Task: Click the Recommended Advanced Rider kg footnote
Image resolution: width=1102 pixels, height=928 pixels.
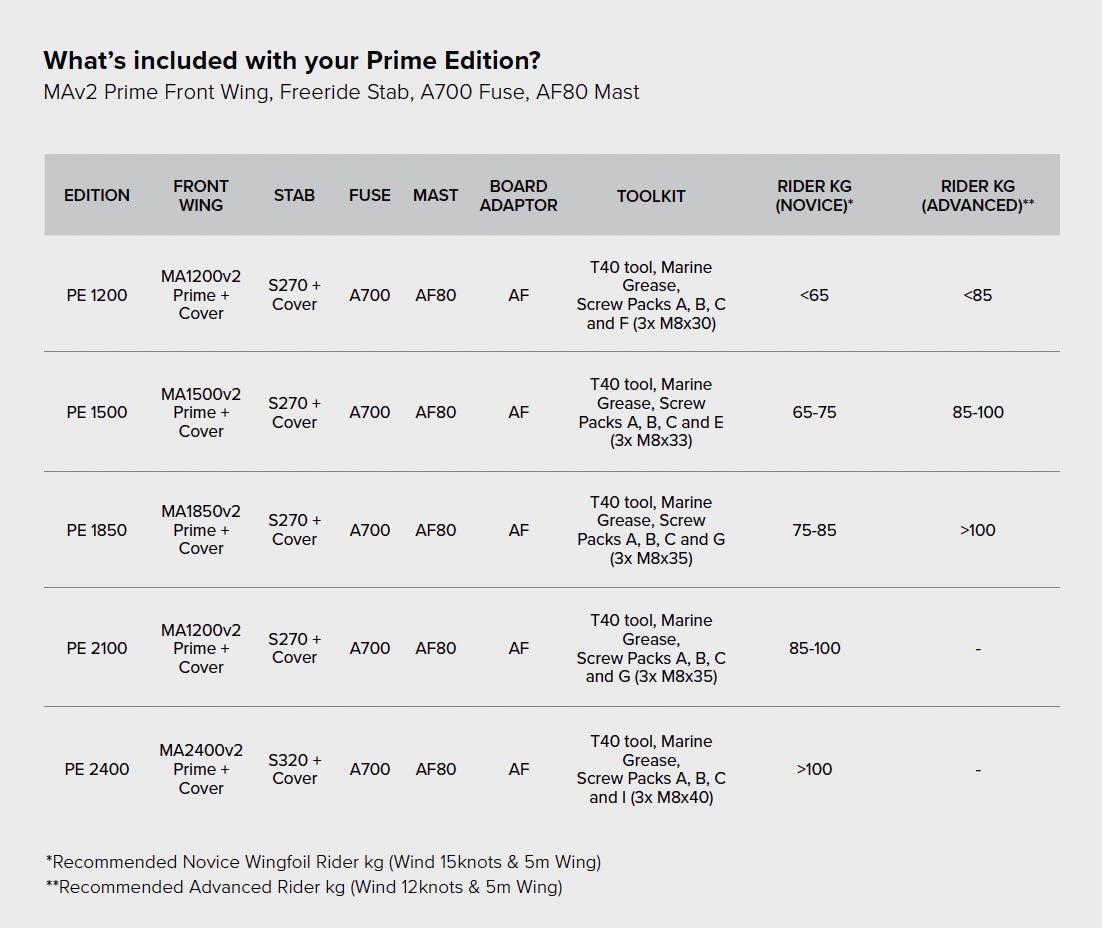Action: click(x=304, y=887)
